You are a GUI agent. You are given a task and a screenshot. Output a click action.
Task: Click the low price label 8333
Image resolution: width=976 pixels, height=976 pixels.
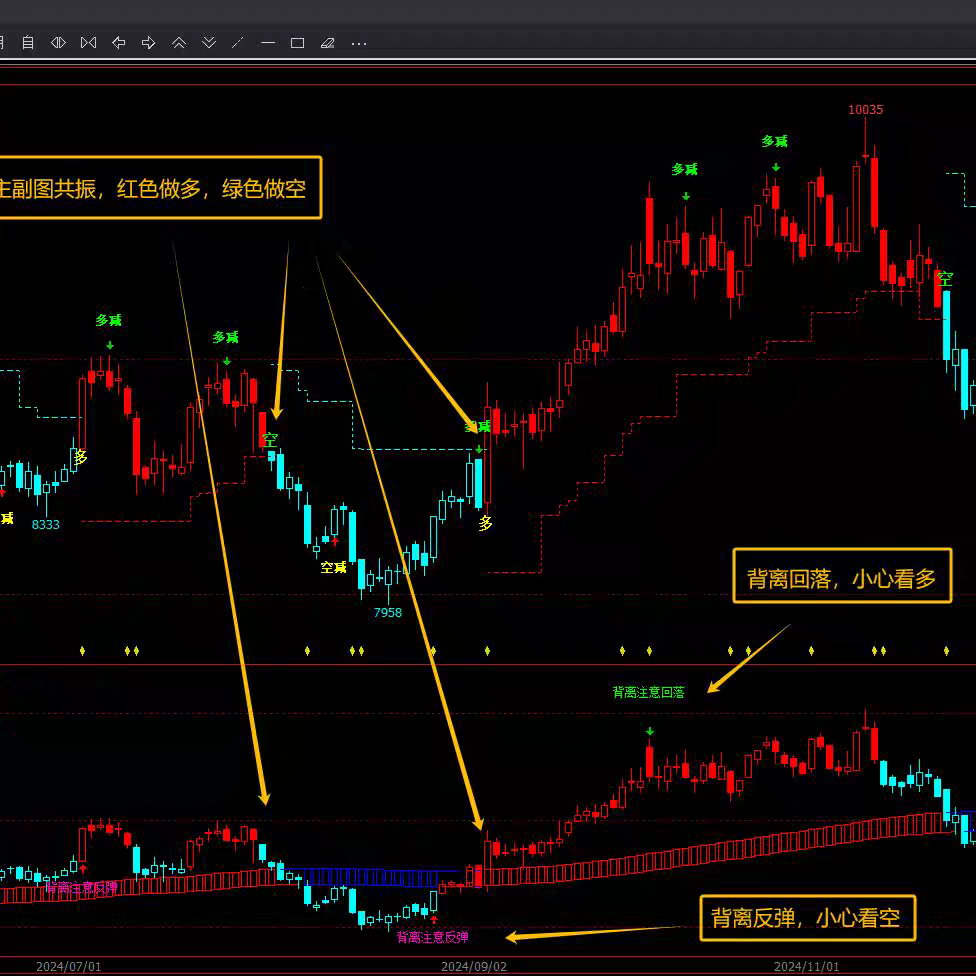point(45,525)
